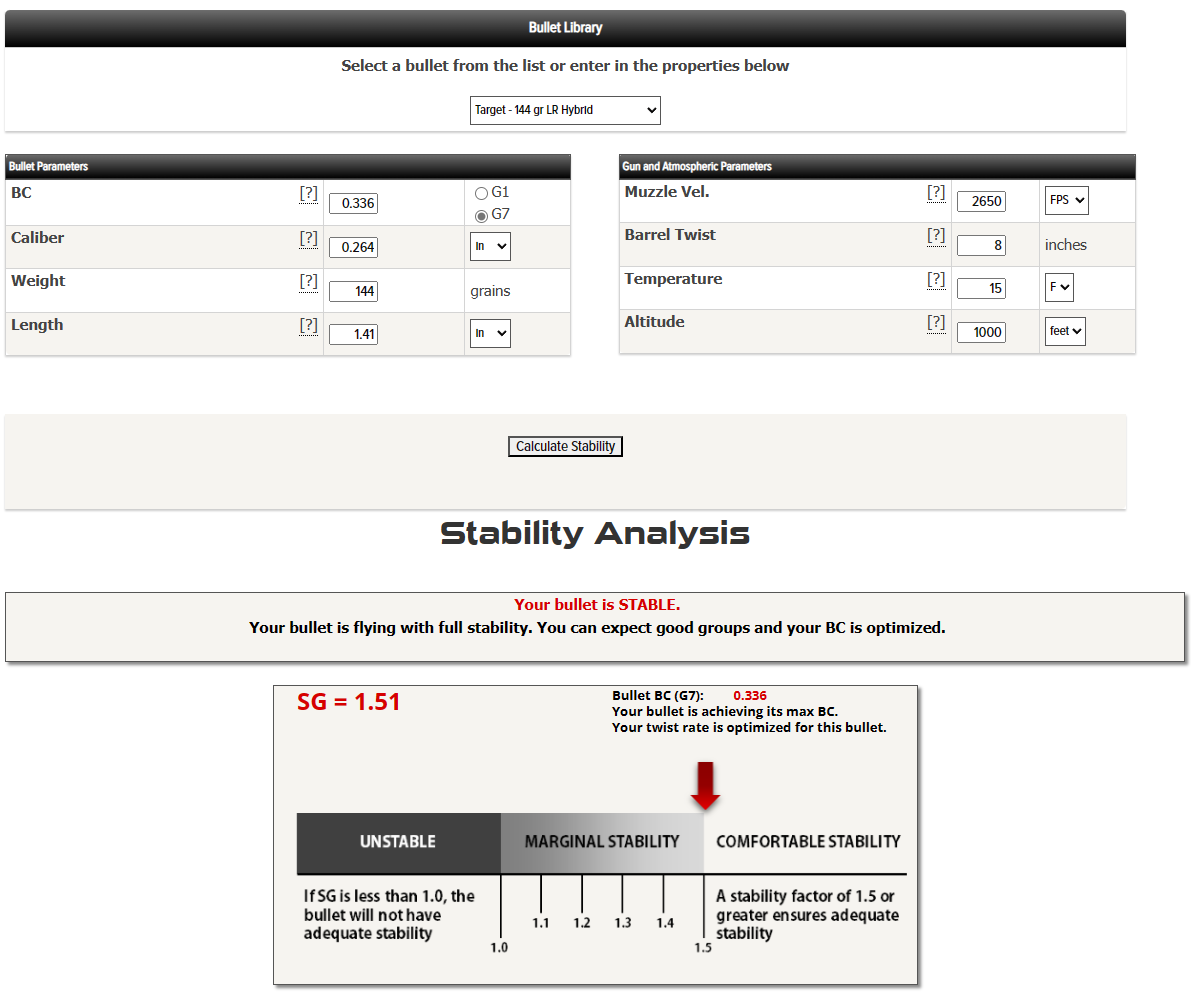Click the help icon next to BC
The height and width of the screenshot is (999, 1191).
coord(309,194)
